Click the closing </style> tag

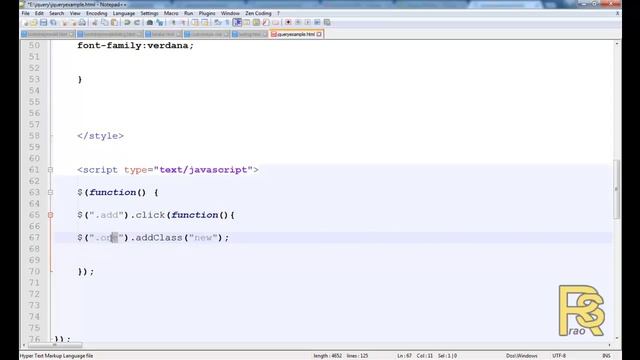(x=100, y=136)
